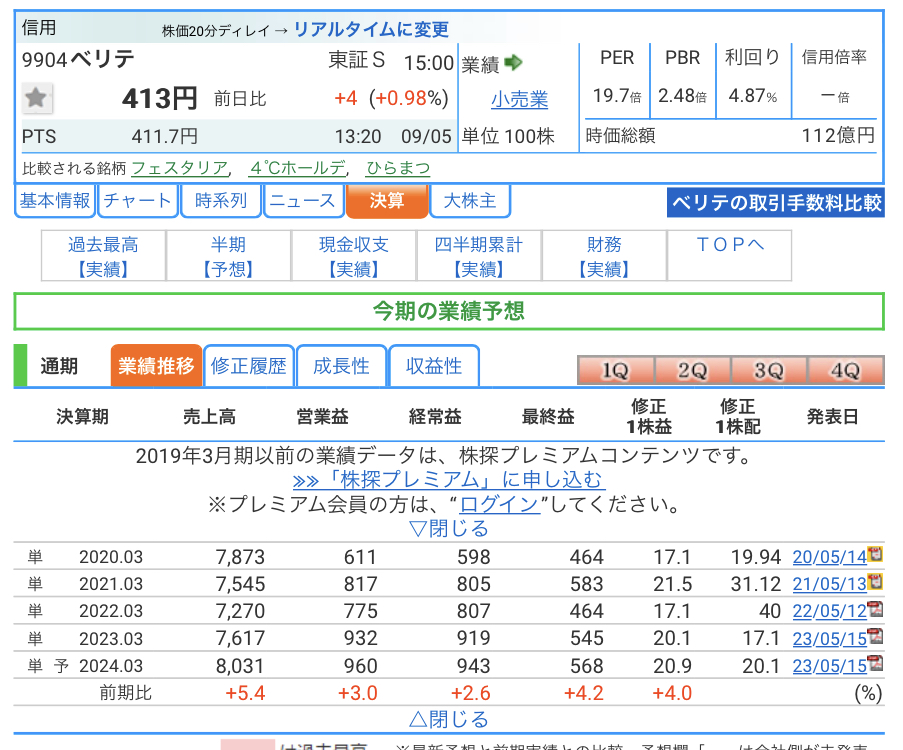903x750 pixels.
Task: Open the PDF icon in the 2024.03 forecast row
Action: click(875, 662)
